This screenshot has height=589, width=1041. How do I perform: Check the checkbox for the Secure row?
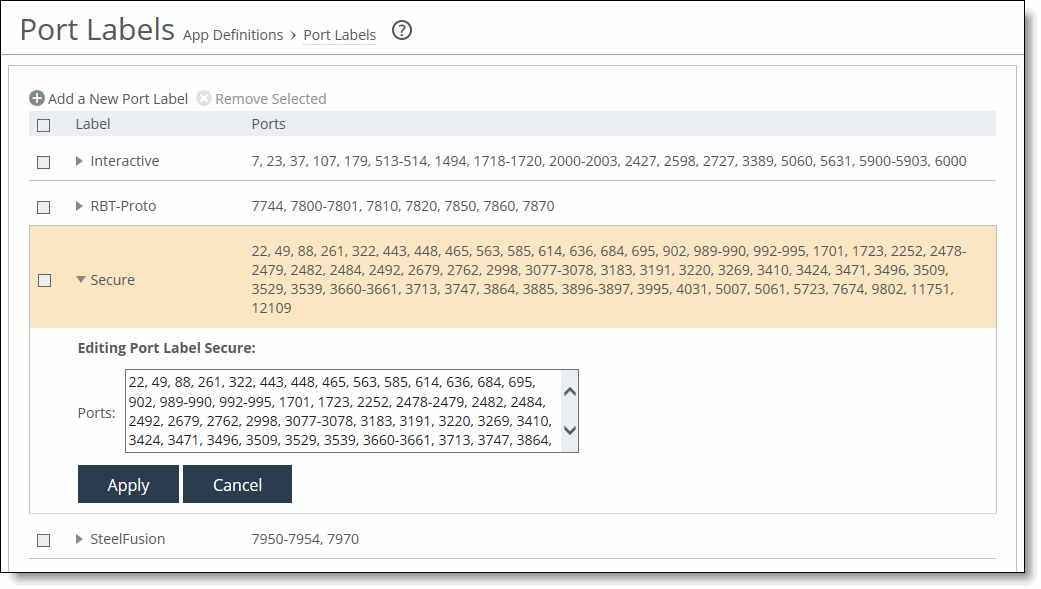click(43, 281)
